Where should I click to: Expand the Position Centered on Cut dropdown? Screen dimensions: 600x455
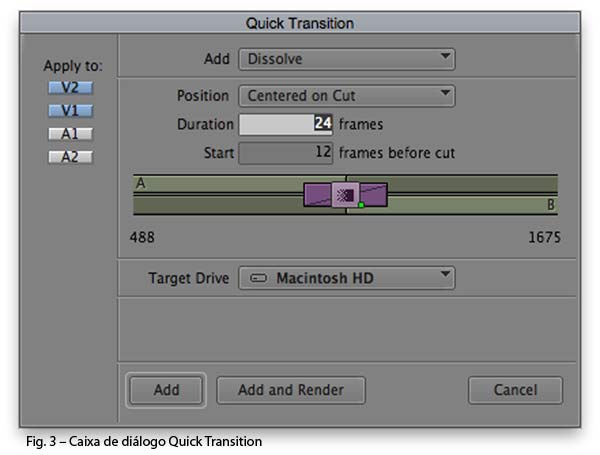tap(346, 96)
